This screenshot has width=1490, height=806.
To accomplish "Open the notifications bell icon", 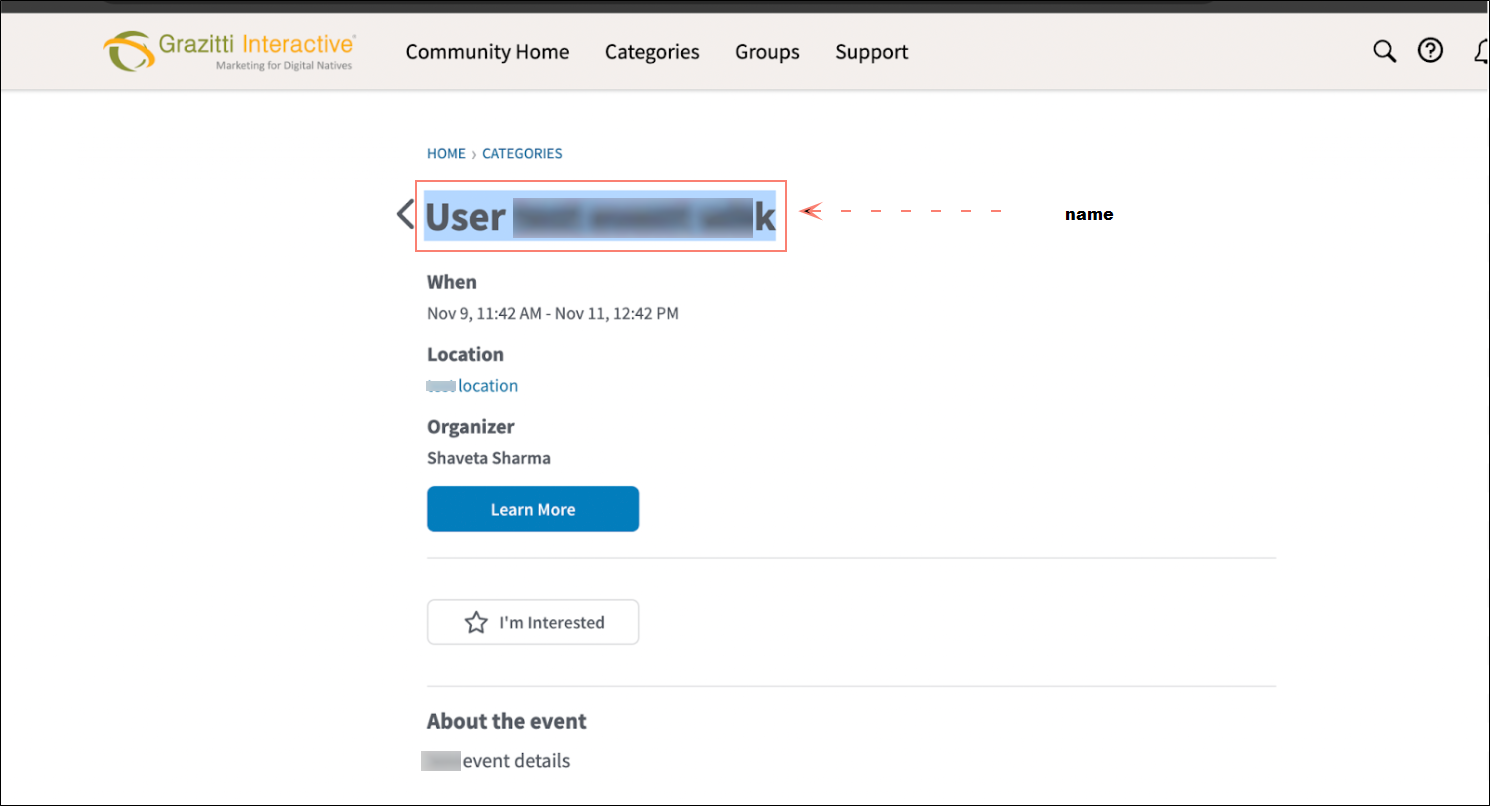I will pos(1482,52).
